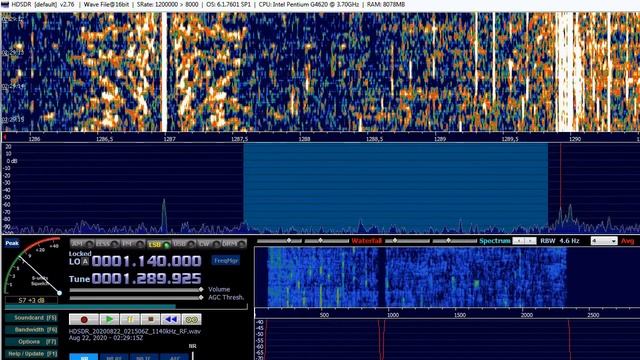This screenshot has height=360, width=640.
Task: Open Soundcard [F5] settings
Action: point(31,318)
